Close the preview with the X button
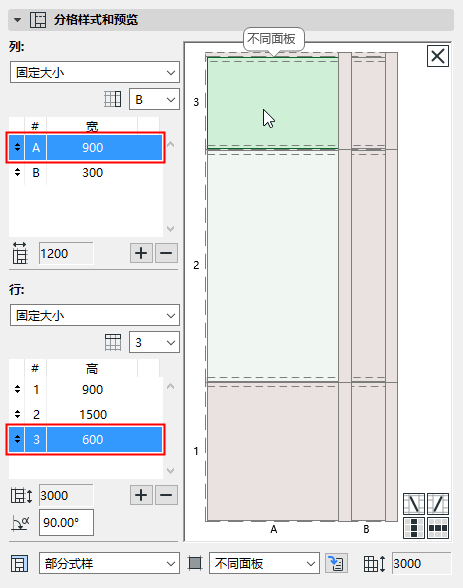This screenshot has width=463, height=588. click(438, 56)
